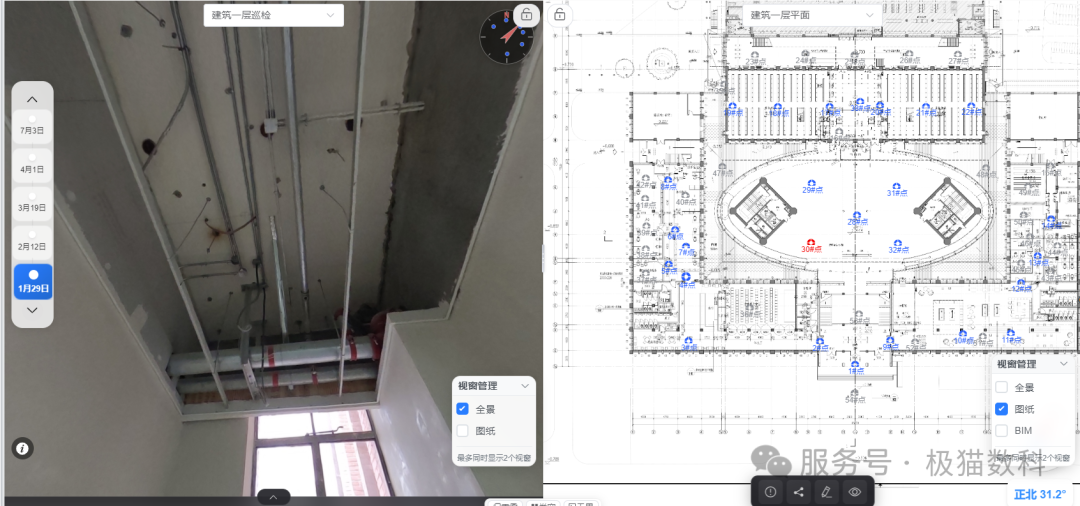Screen dimensions: 1080x506
Task: Open the 31#点 marker on the plan
Action: pyautogui.click(x=897, y=190)
